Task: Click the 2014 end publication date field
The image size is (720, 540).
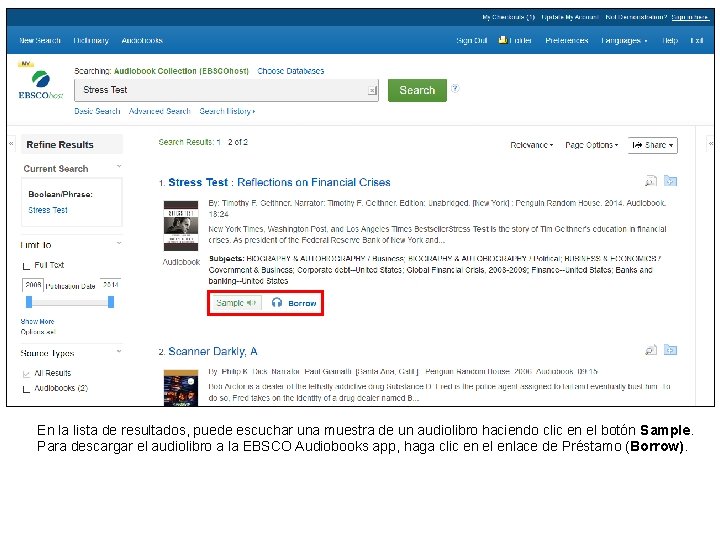Action: click(x=111, y=285)
